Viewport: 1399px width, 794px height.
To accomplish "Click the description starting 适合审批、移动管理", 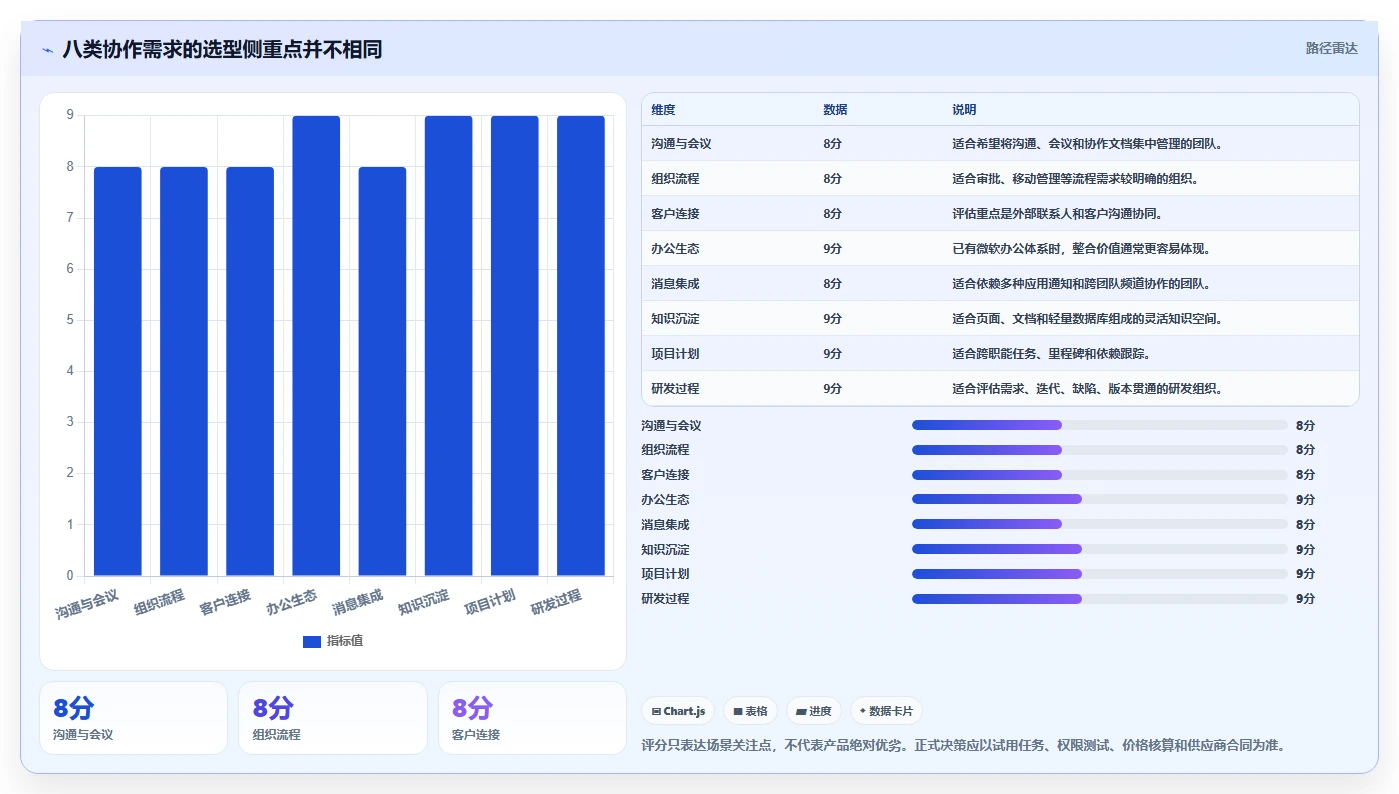I will pos(1075,179).
